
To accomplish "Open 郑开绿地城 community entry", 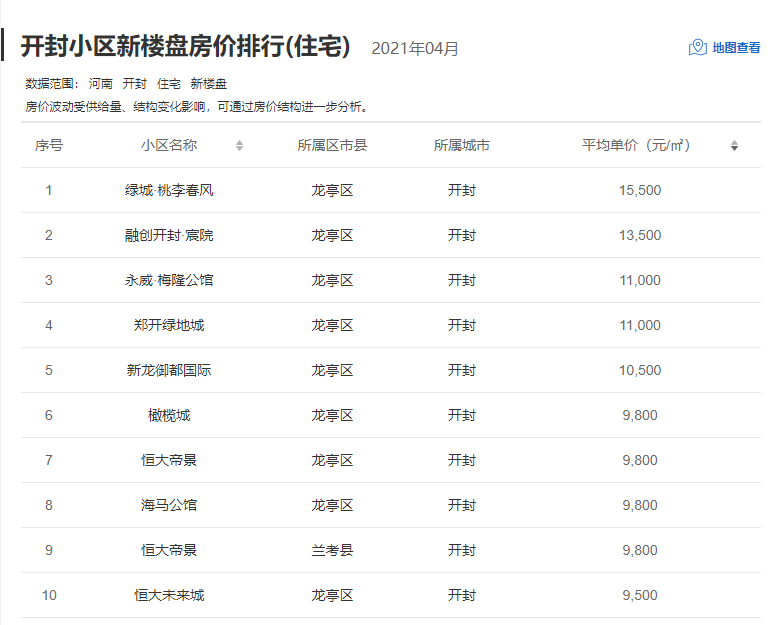I will pos(169,325).
